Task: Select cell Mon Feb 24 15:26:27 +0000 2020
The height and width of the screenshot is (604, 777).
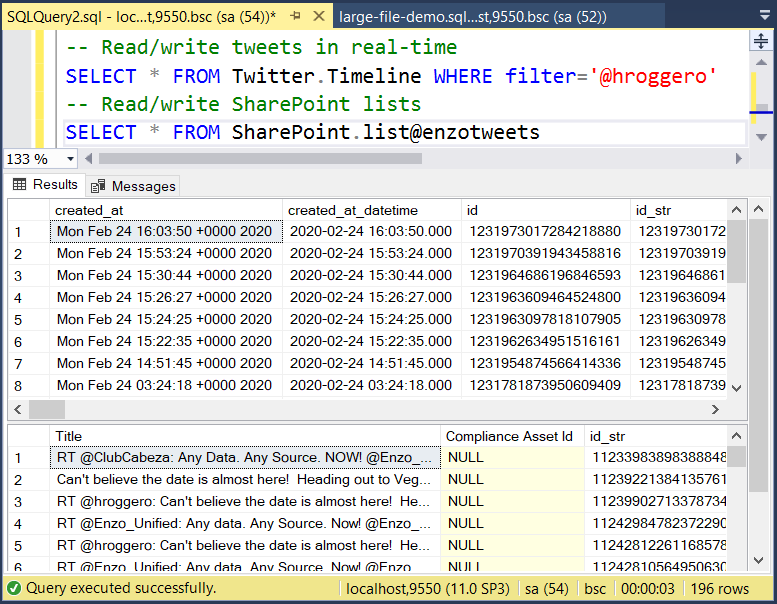Action: 166,297
